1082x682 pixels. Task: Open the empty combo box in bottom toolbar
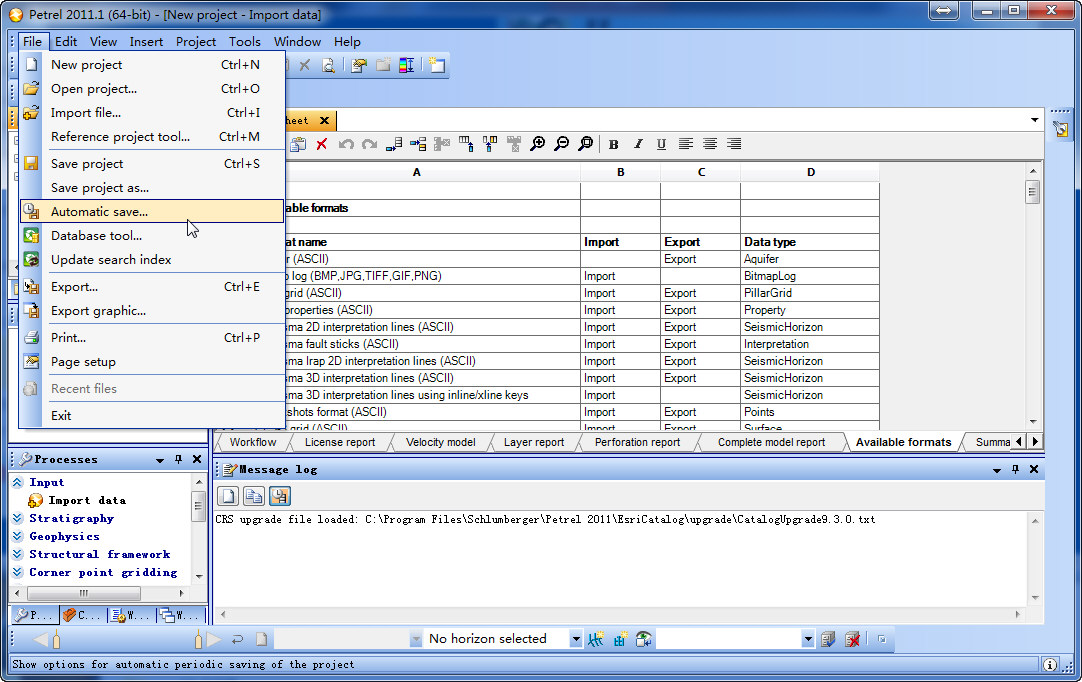(736, 639)
